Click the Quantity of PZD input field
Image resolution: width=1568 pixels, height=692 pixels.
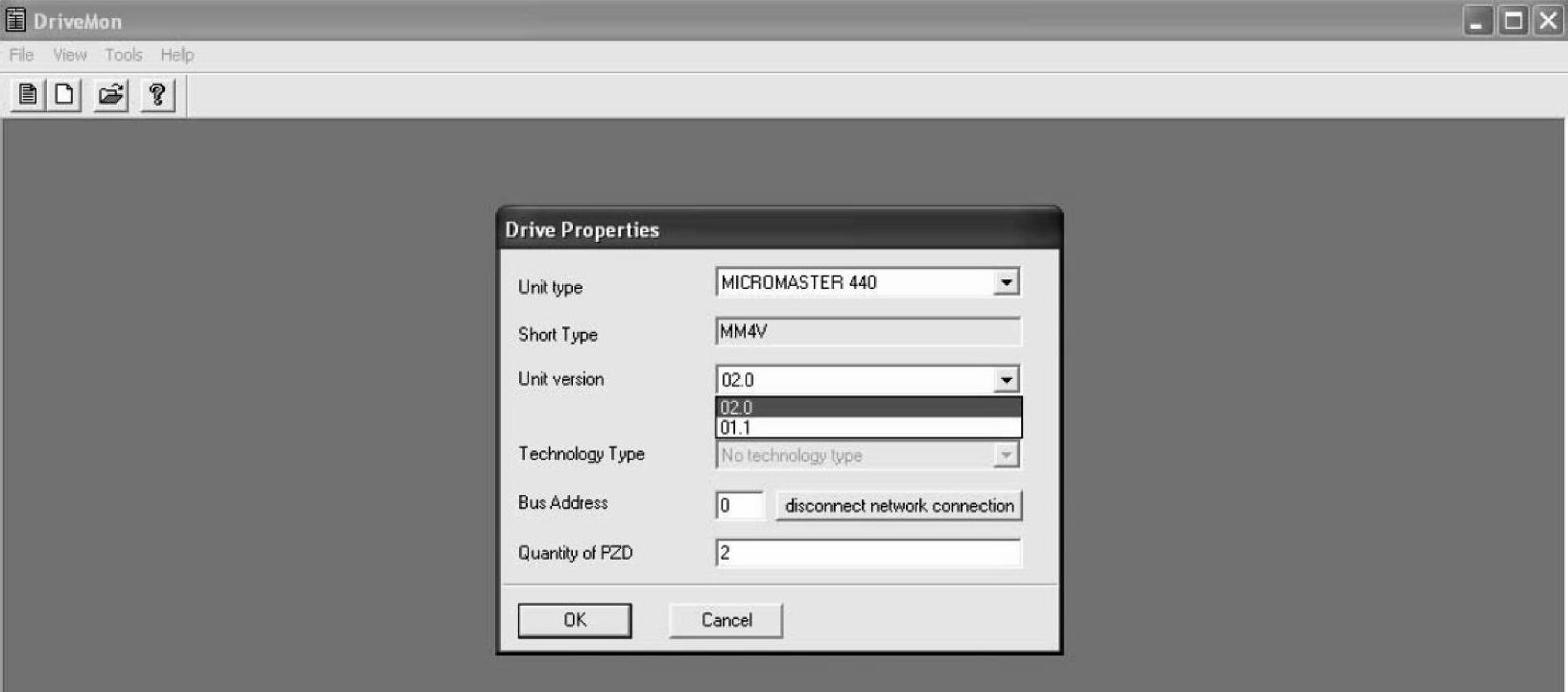tap(868, 553)
